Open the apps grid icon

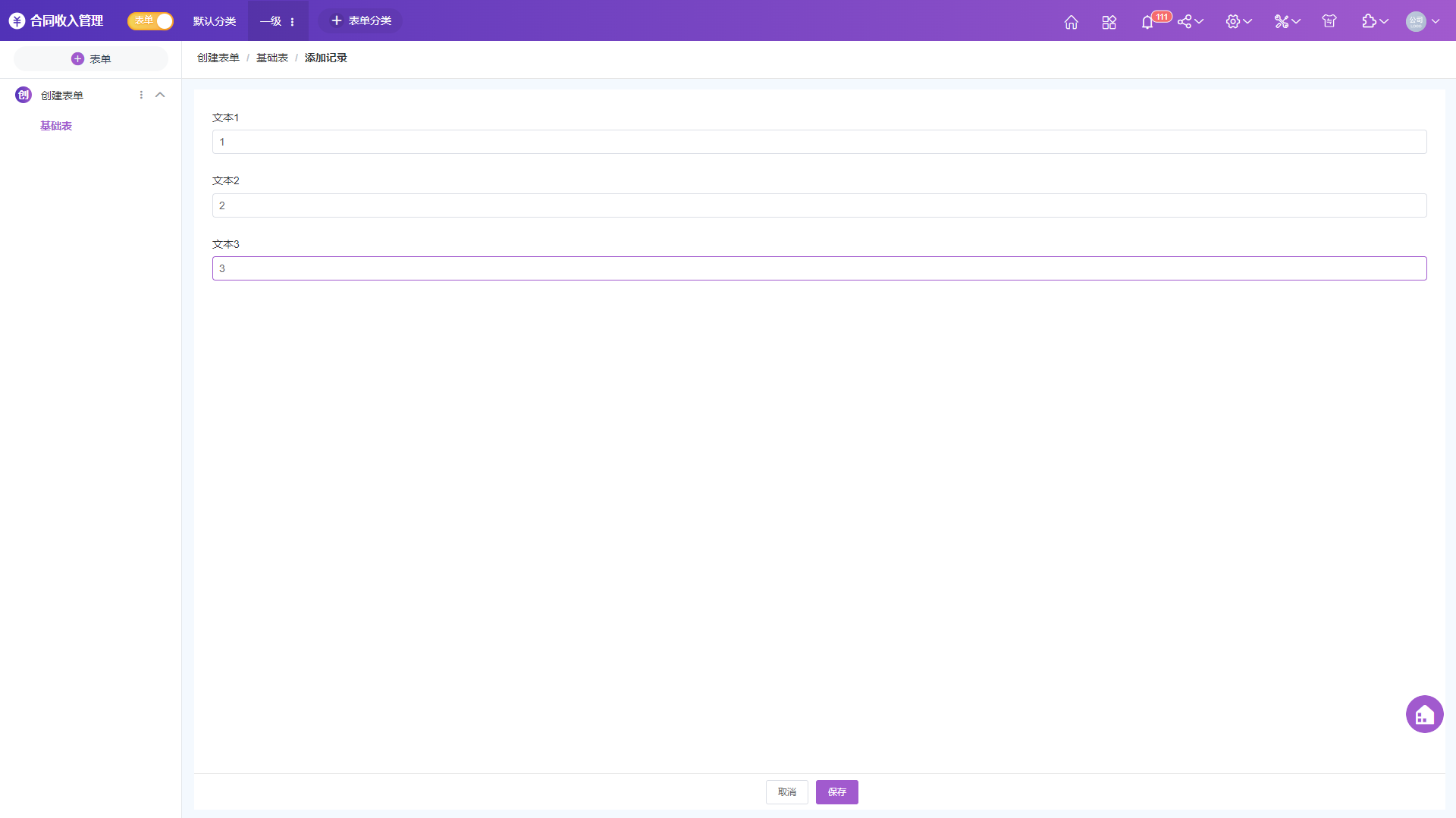click(1109, 22)
